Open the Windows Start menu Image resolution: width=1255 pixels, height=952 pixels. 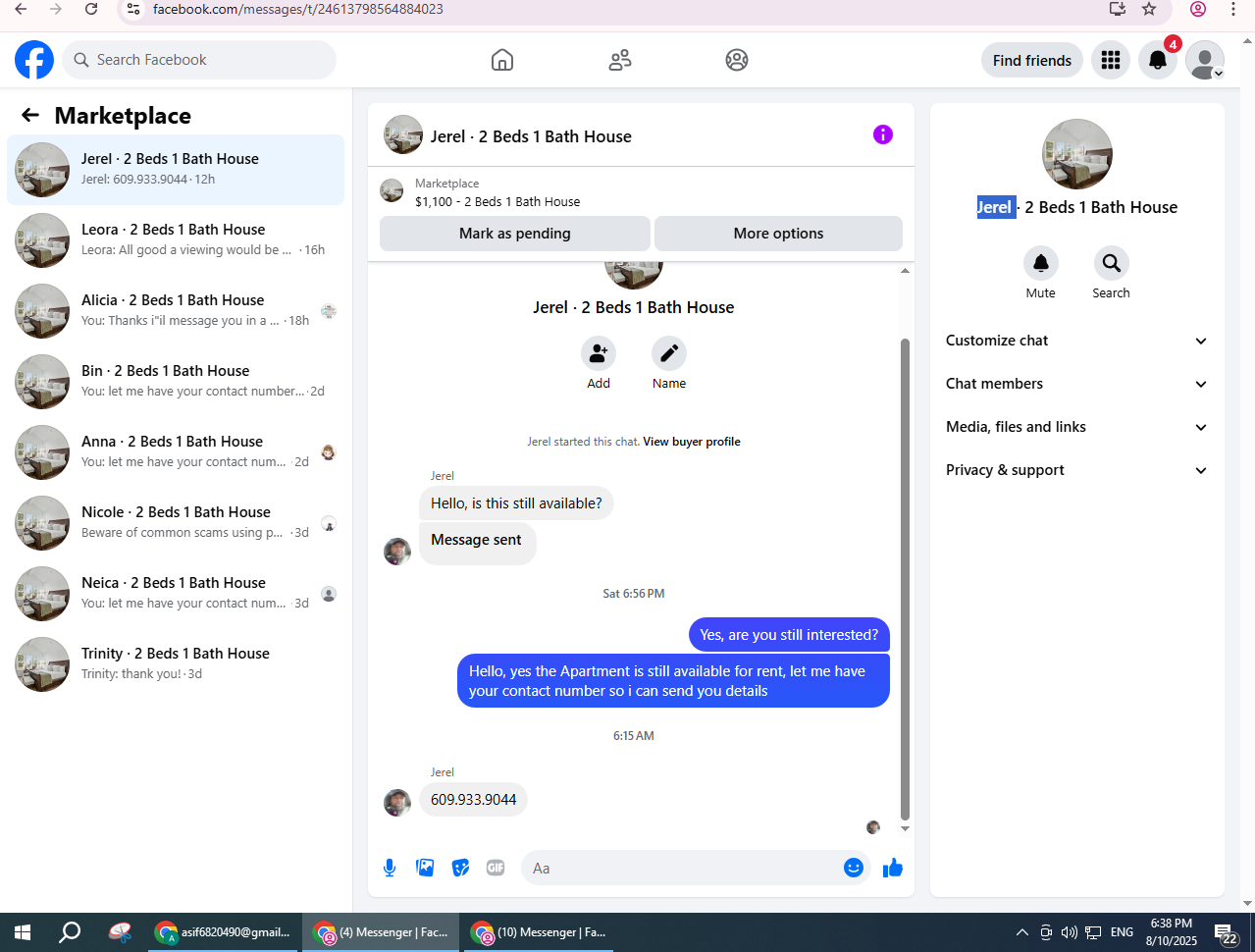point(23,932)
